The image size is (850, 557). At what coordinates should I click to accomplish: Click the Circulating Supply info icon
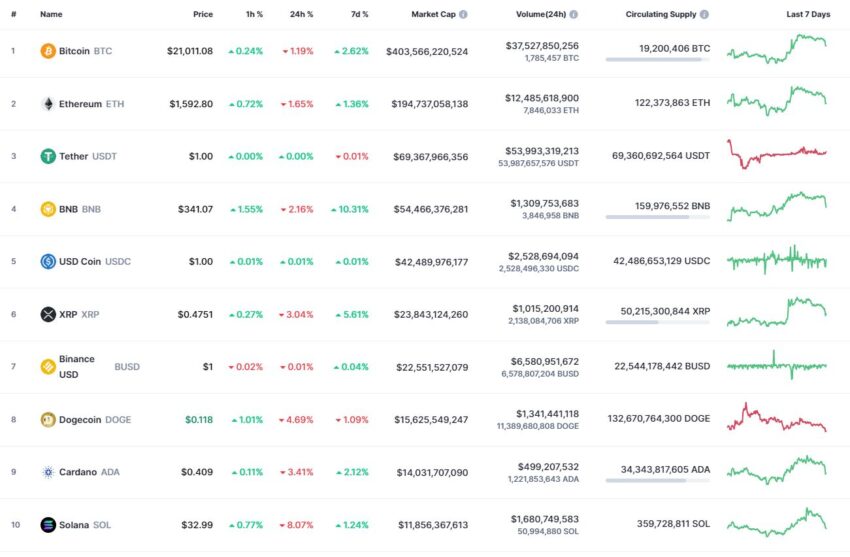pyautogui.click(x=704, y=15)
